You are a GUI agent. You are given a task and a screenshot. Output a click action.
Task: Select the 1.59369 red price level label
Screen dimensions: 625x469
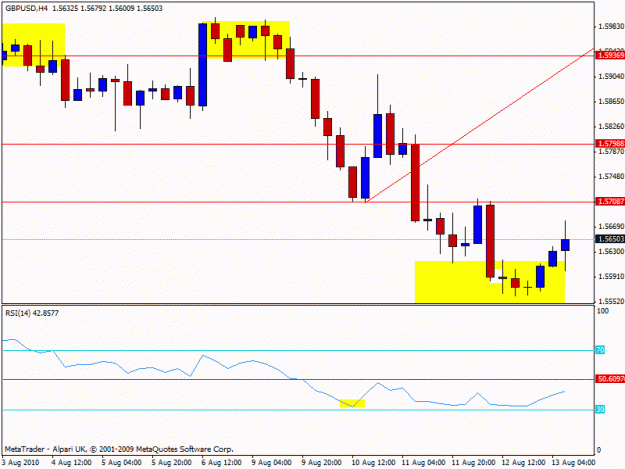tap(610, 55)
